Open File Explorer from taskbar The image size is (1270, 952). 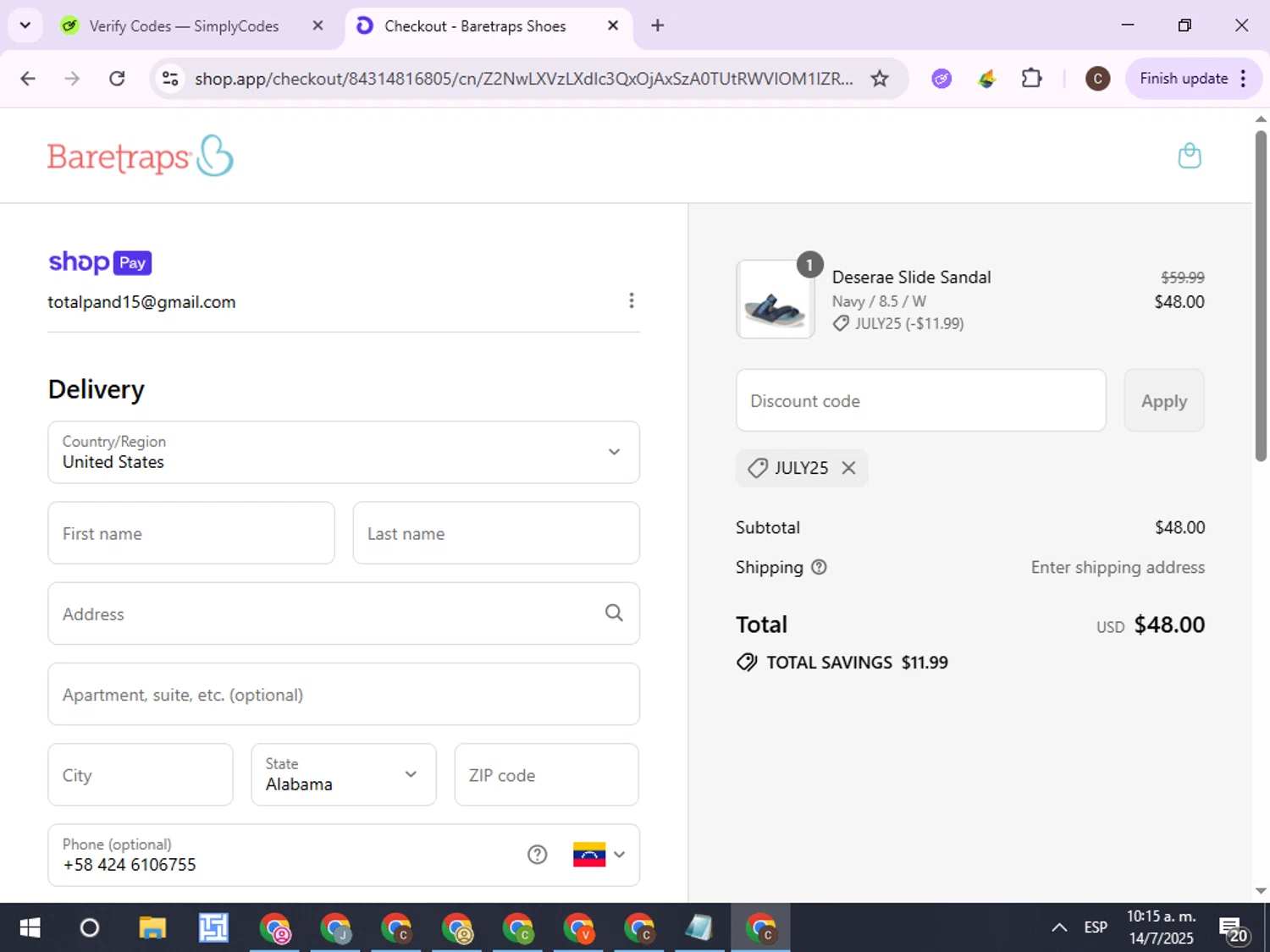click(152, 928)
